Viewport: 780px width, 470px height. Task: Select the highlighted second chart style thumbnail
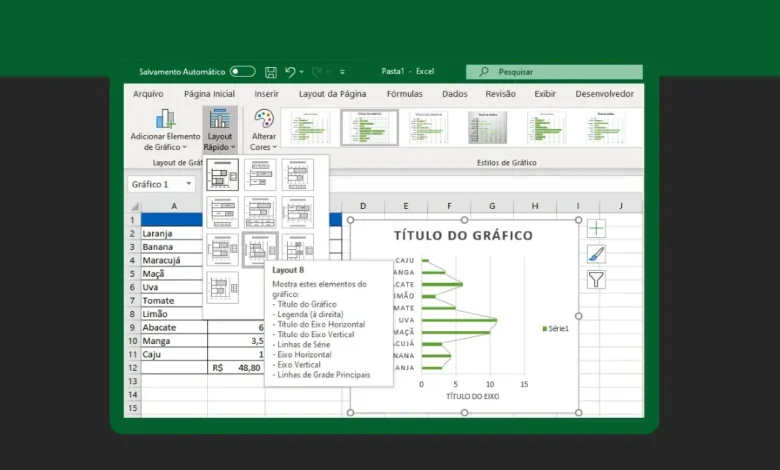370,128
